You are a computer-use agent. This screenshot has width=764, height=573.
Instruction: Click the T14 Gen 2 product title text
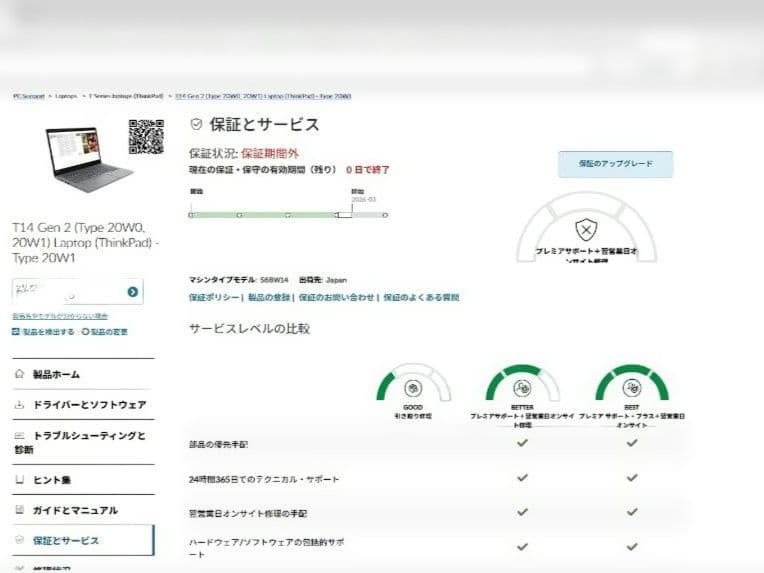(x=86, y=243)
